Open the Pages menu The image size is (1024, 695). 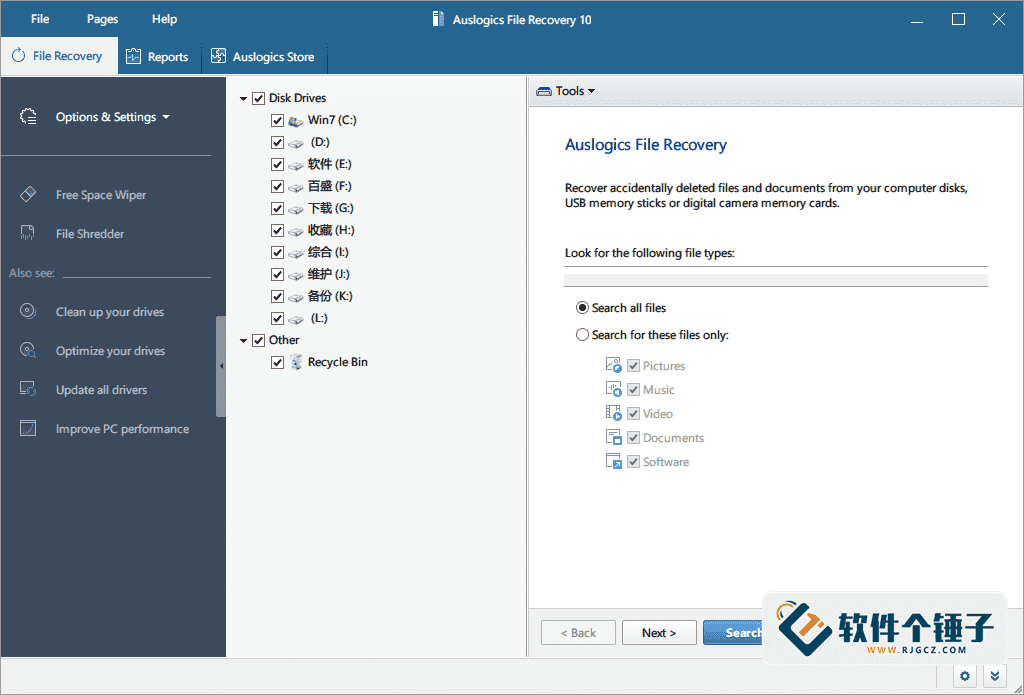click(x=101, y=18)
